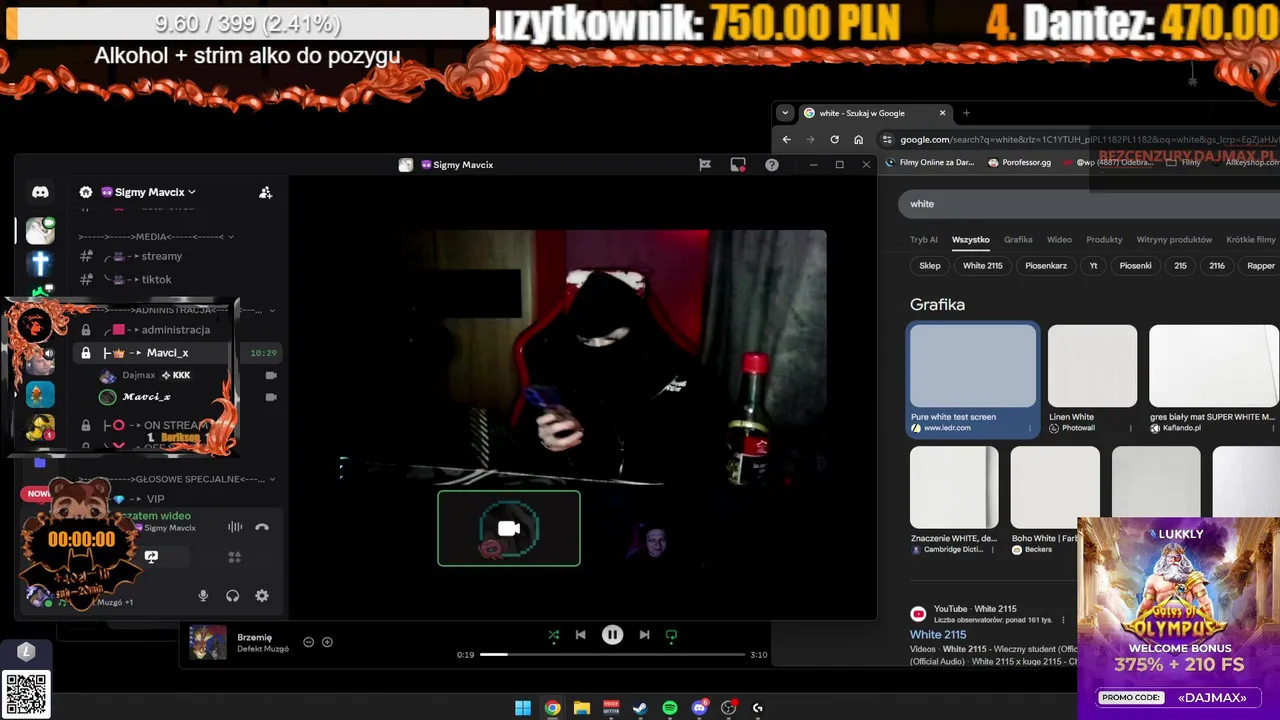Image resolution: width=1280 pixels, height=720 pixels.
Task: Switch to Produkty search tab
Action: click(1104, 240)
